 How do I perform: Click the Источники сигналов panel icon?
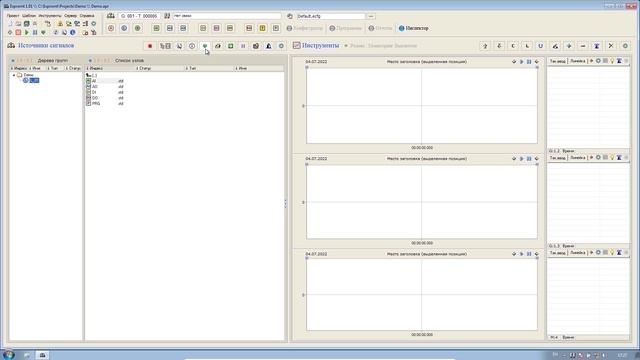(x=11, y=45)
